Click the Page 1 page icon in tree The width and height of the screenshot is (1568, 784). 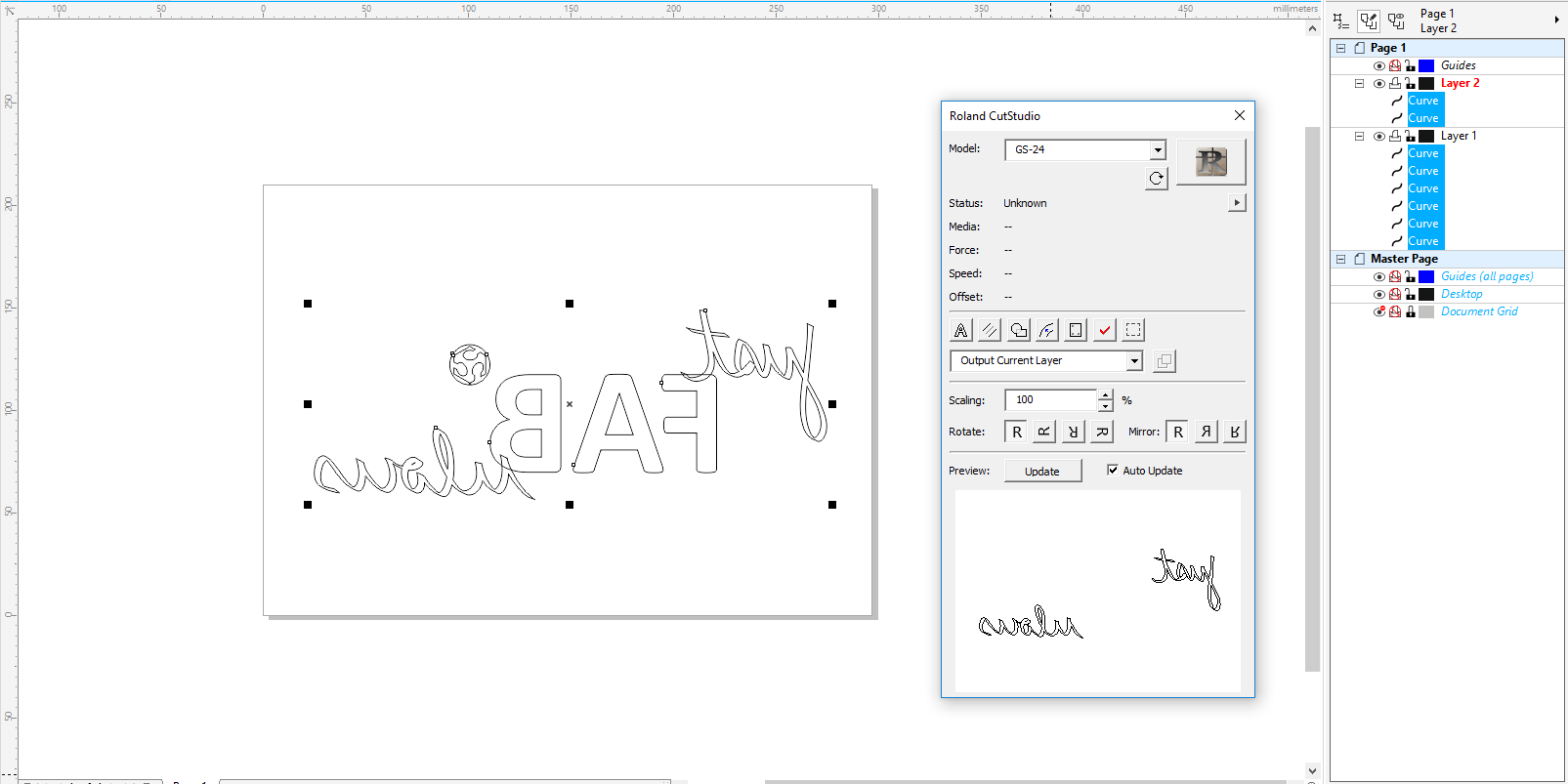tap(1360, 48)
